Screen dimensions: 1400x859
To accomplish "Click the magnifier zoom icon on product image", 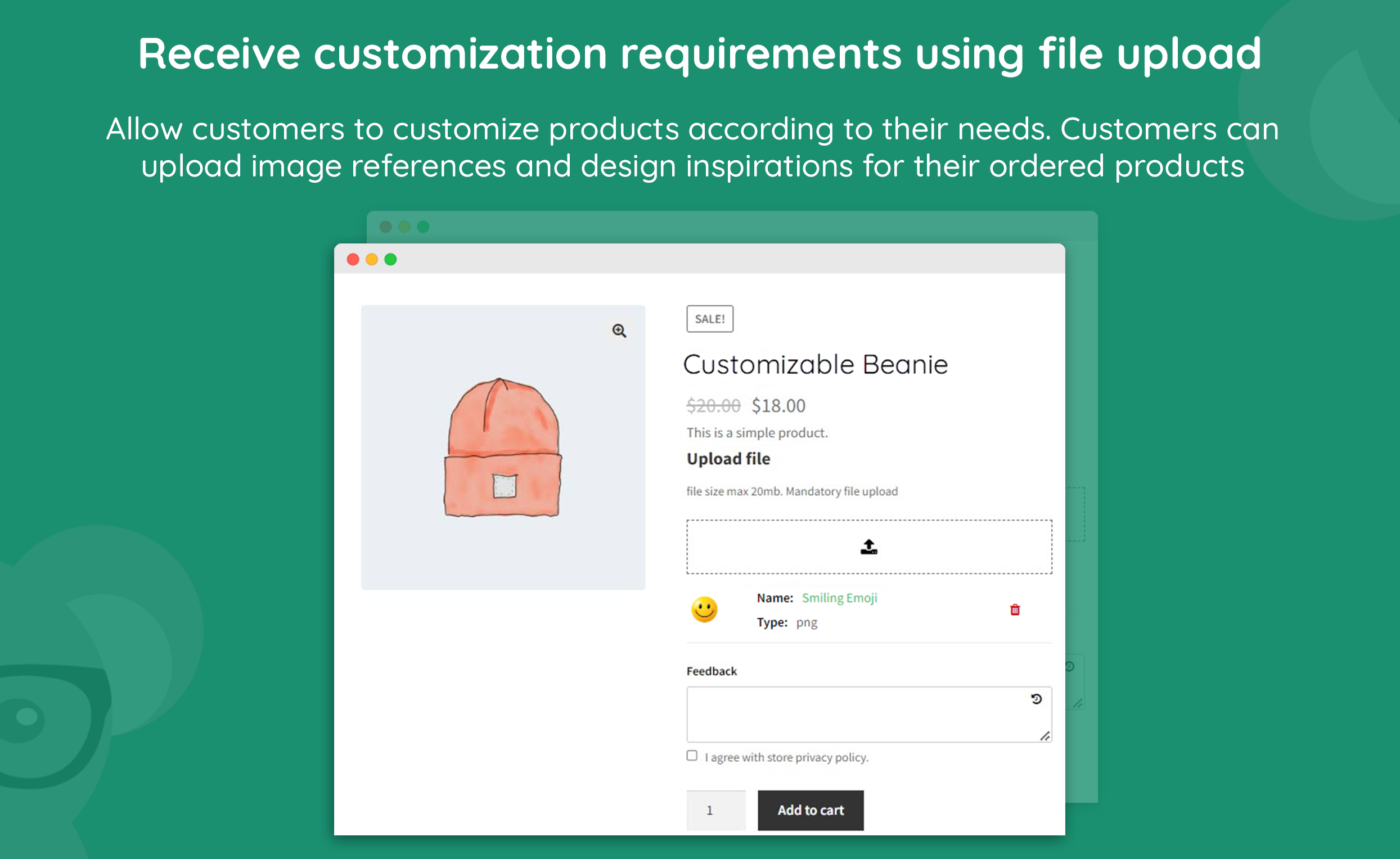I will click(x=619, y=331).
